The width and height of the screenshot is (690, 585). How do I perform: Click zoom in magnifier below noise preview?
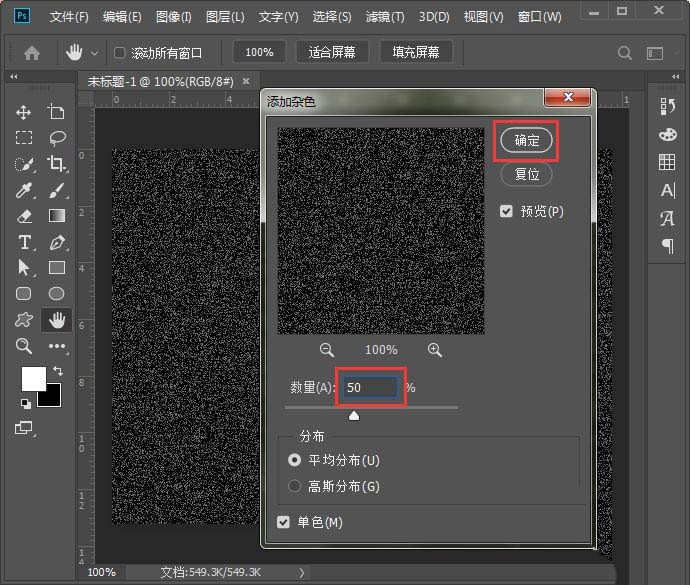tap(435, 350)
